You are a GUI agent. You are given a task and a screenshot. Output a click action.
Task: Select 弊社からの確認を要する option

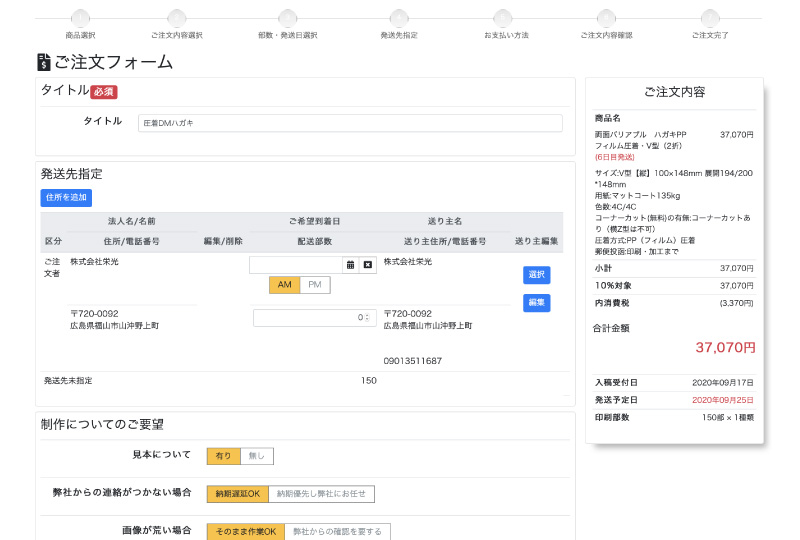click(337, 532)
